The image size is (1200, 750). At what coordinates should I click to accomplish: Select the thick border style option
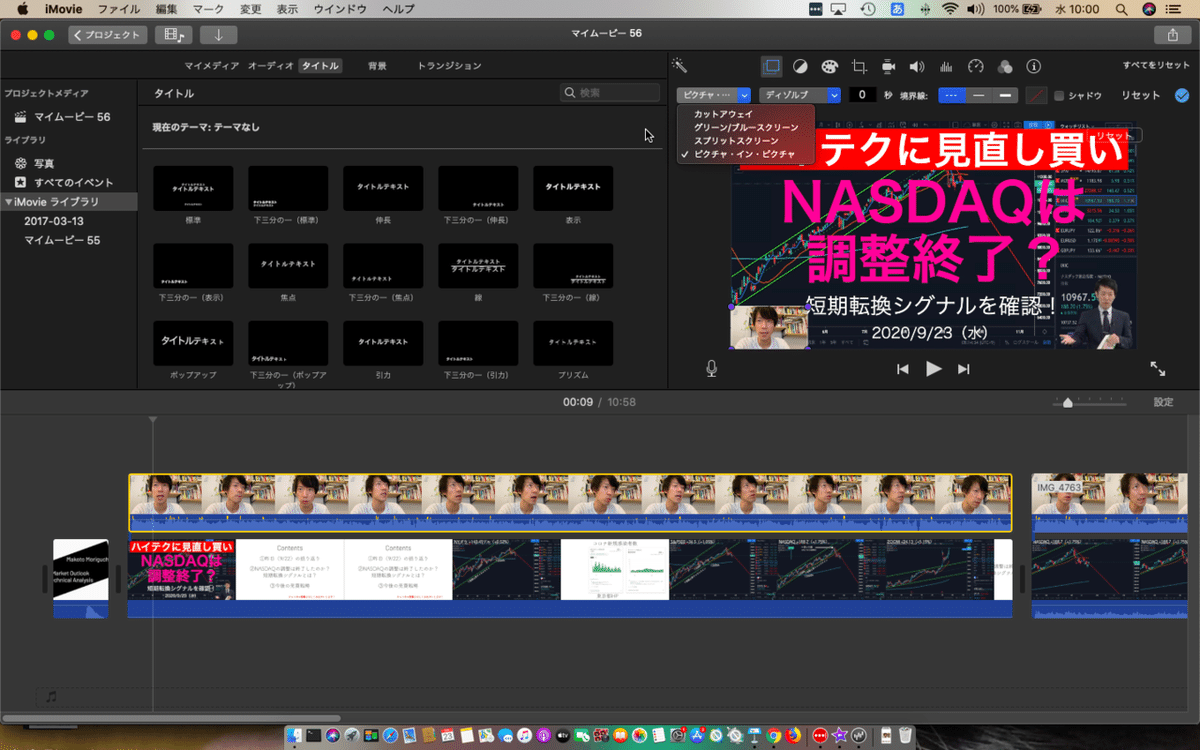(1005, 95)
